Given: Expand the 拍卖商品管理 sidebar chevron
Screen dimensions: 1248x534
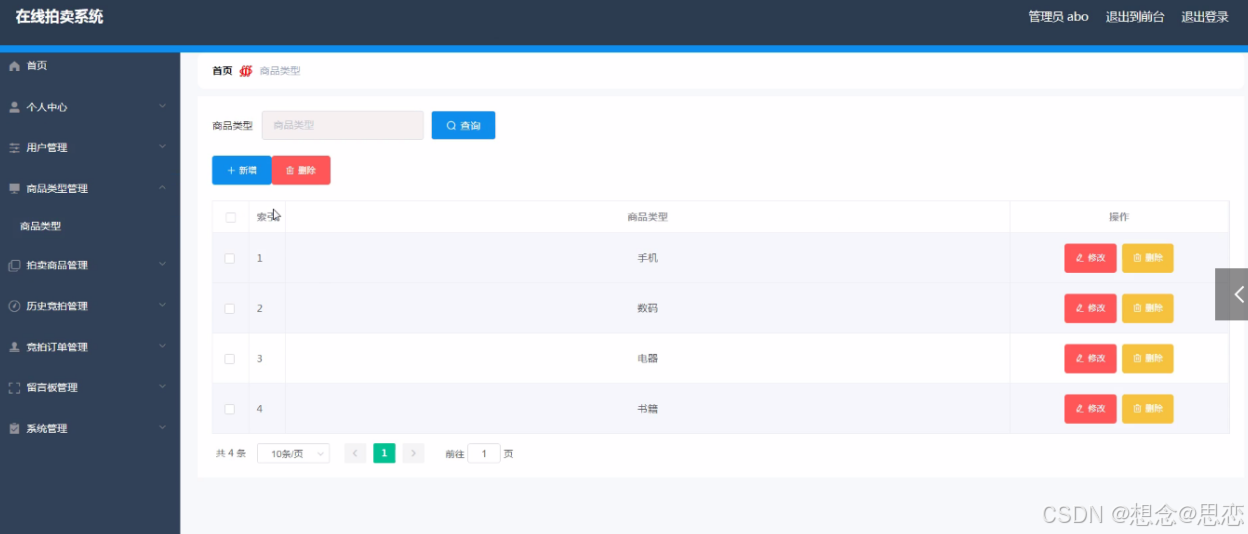Looking at the screenshot, I should click(162, 265).
